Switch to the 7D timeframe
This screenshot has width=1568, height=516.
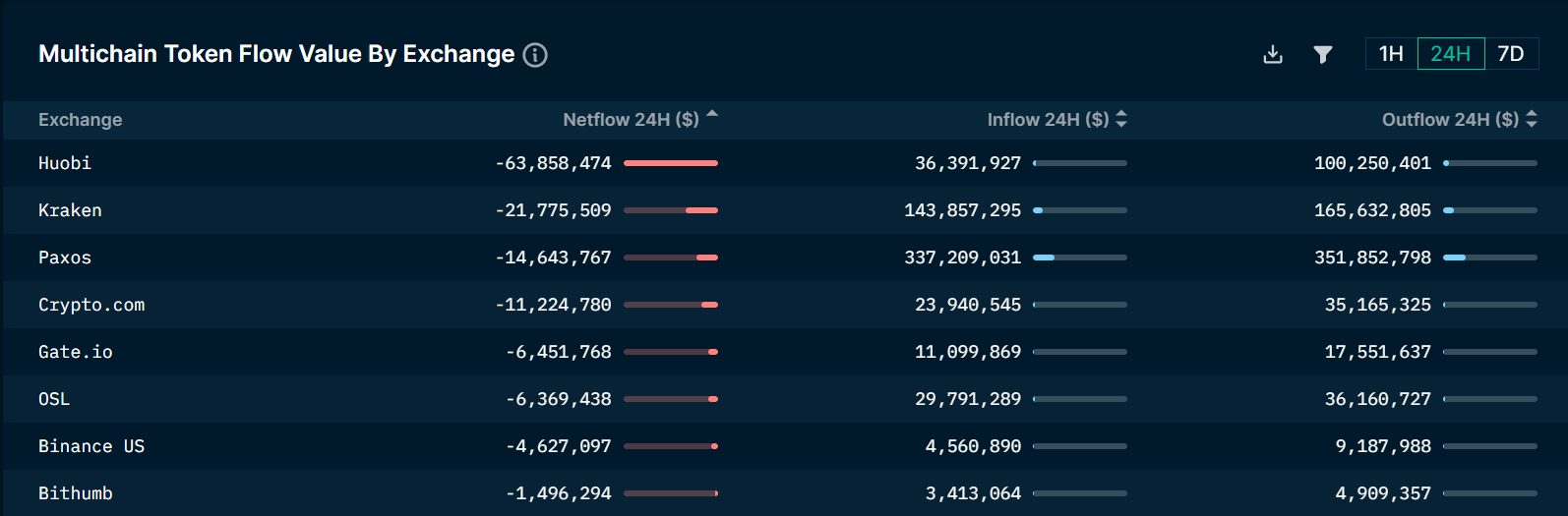1511,54
